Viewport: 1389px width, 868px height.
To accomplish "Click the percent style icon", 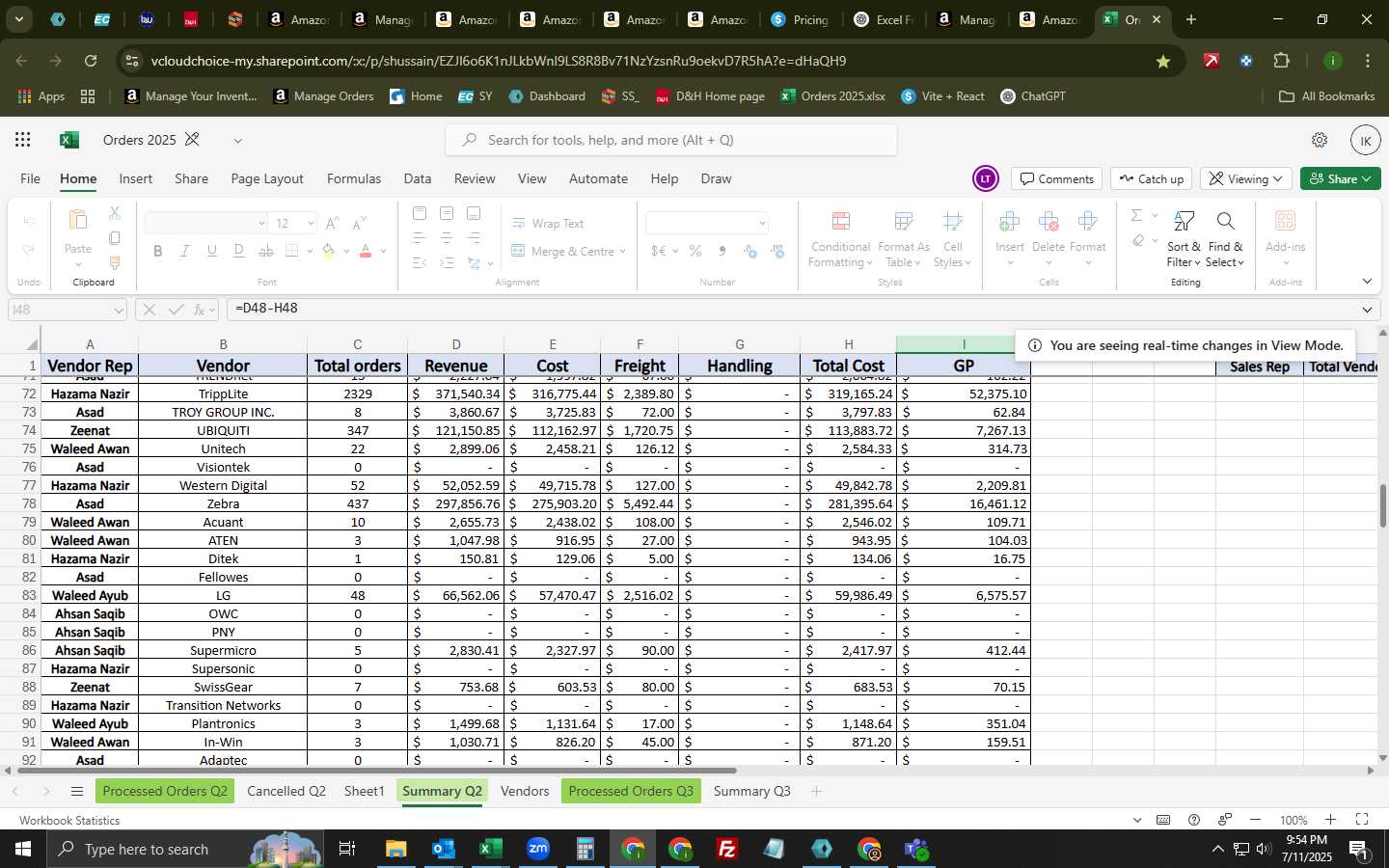I will click(x=694, y=251).
